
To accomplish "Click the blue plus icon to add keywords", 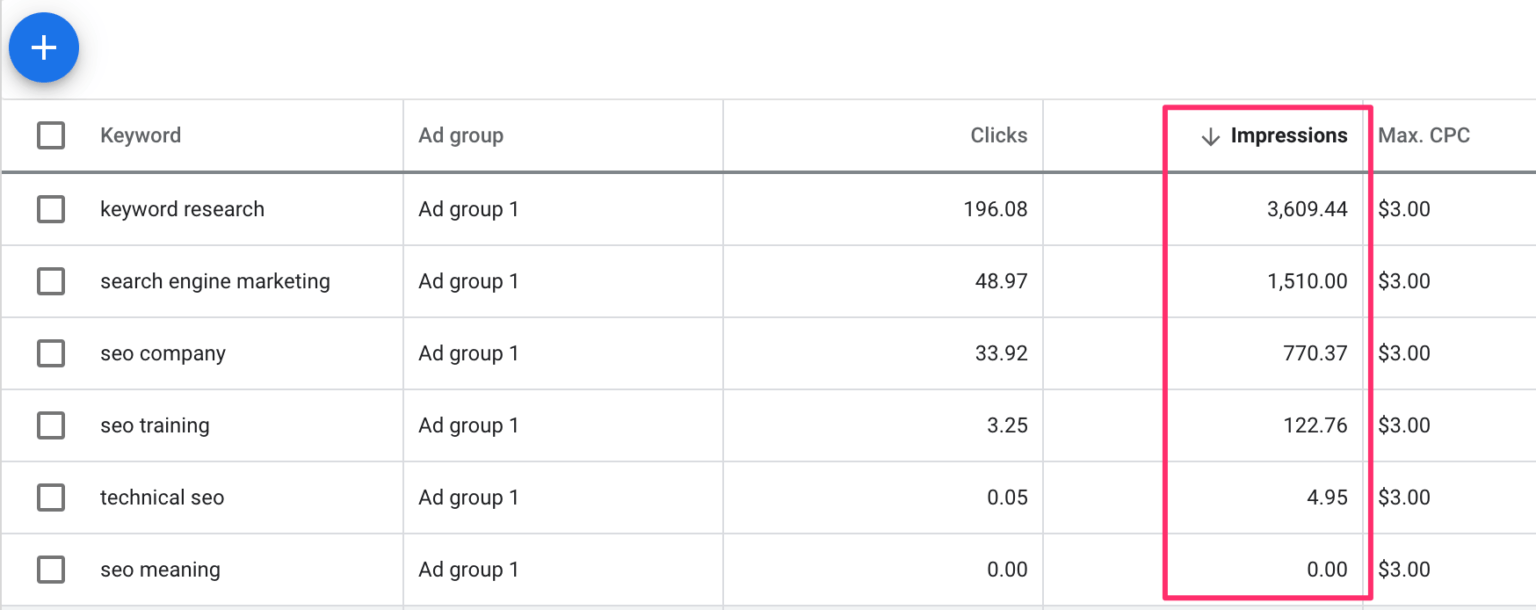I will click(x=44, y=47).
